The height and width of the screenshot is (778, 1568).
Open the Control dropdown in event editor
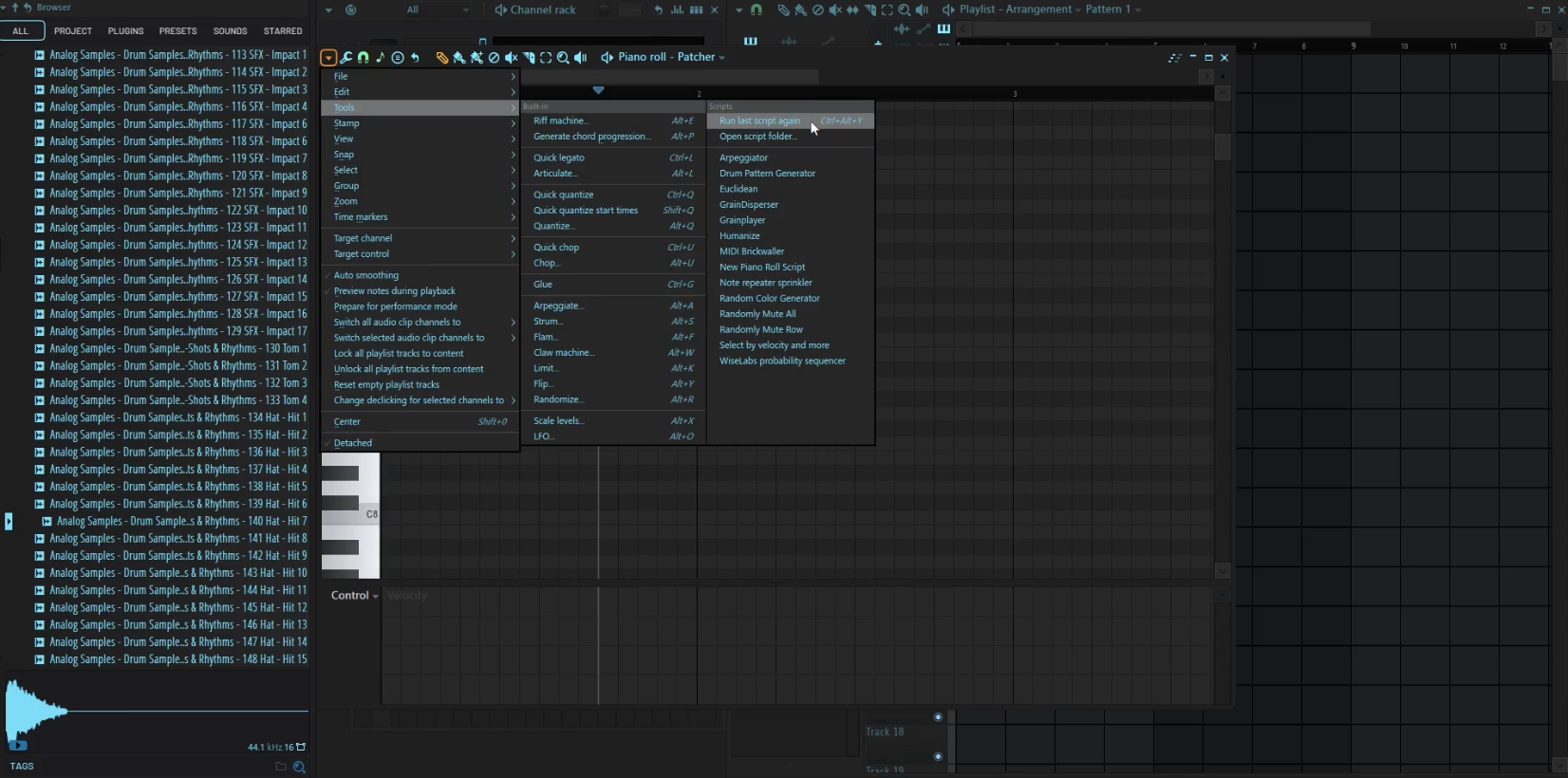tap(354, 596)
